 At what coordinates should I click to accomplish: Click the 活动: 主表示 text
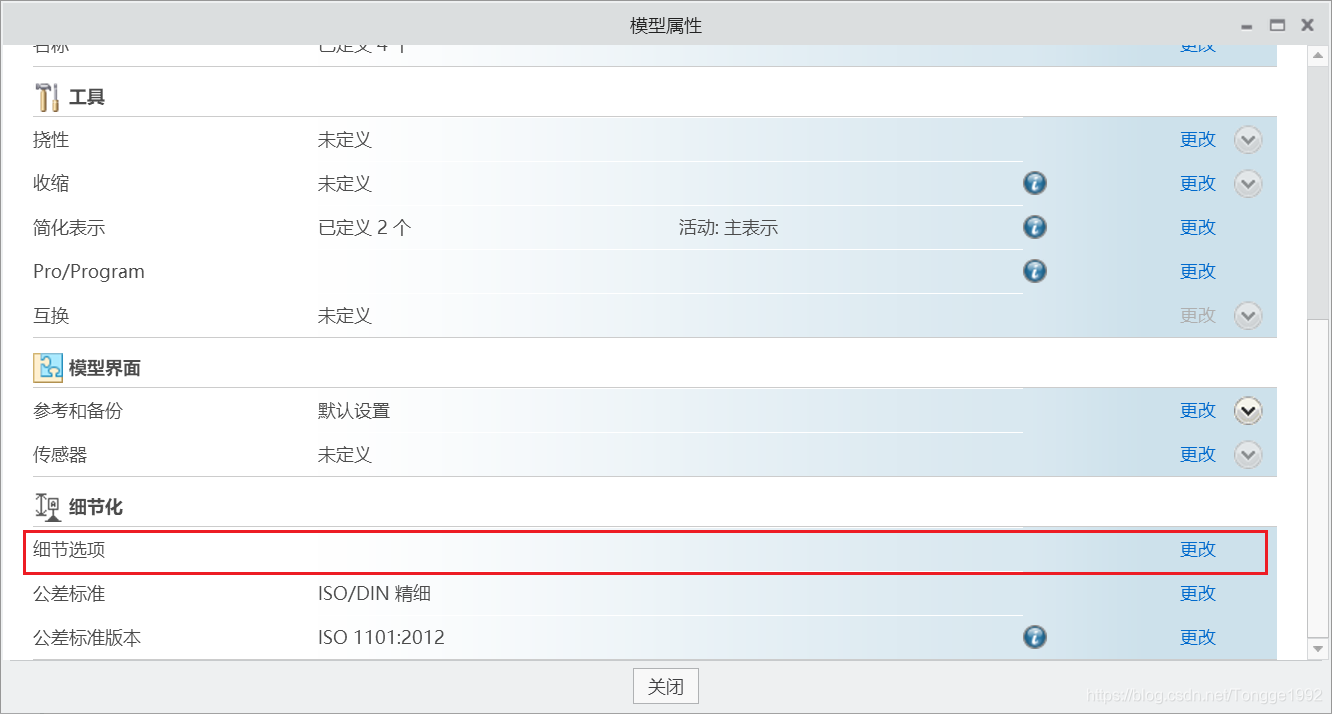click(728, 228)
